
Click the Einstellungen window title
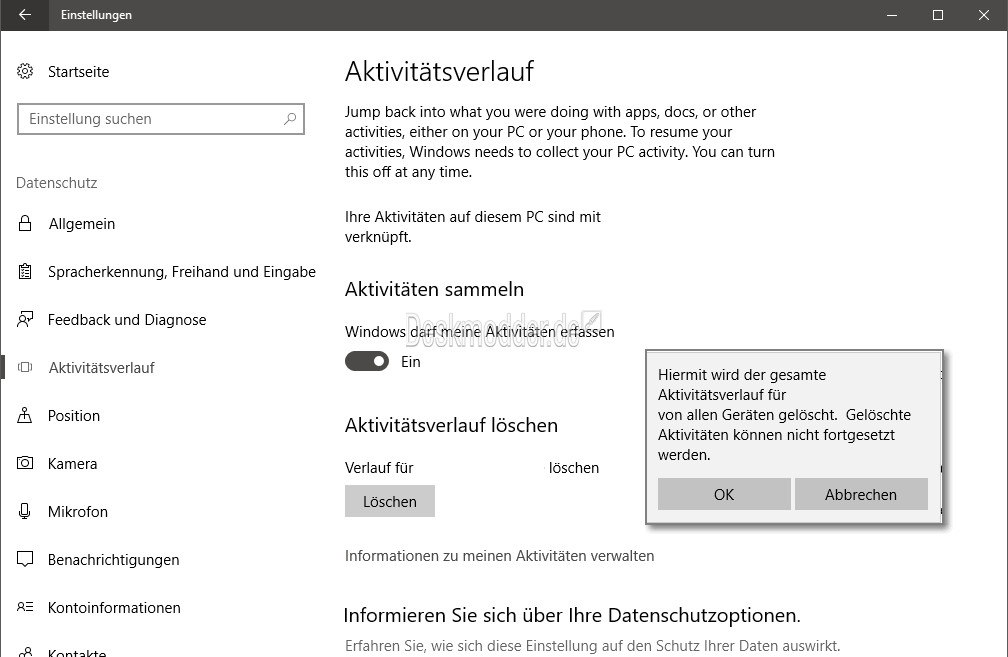click(96, 15)
